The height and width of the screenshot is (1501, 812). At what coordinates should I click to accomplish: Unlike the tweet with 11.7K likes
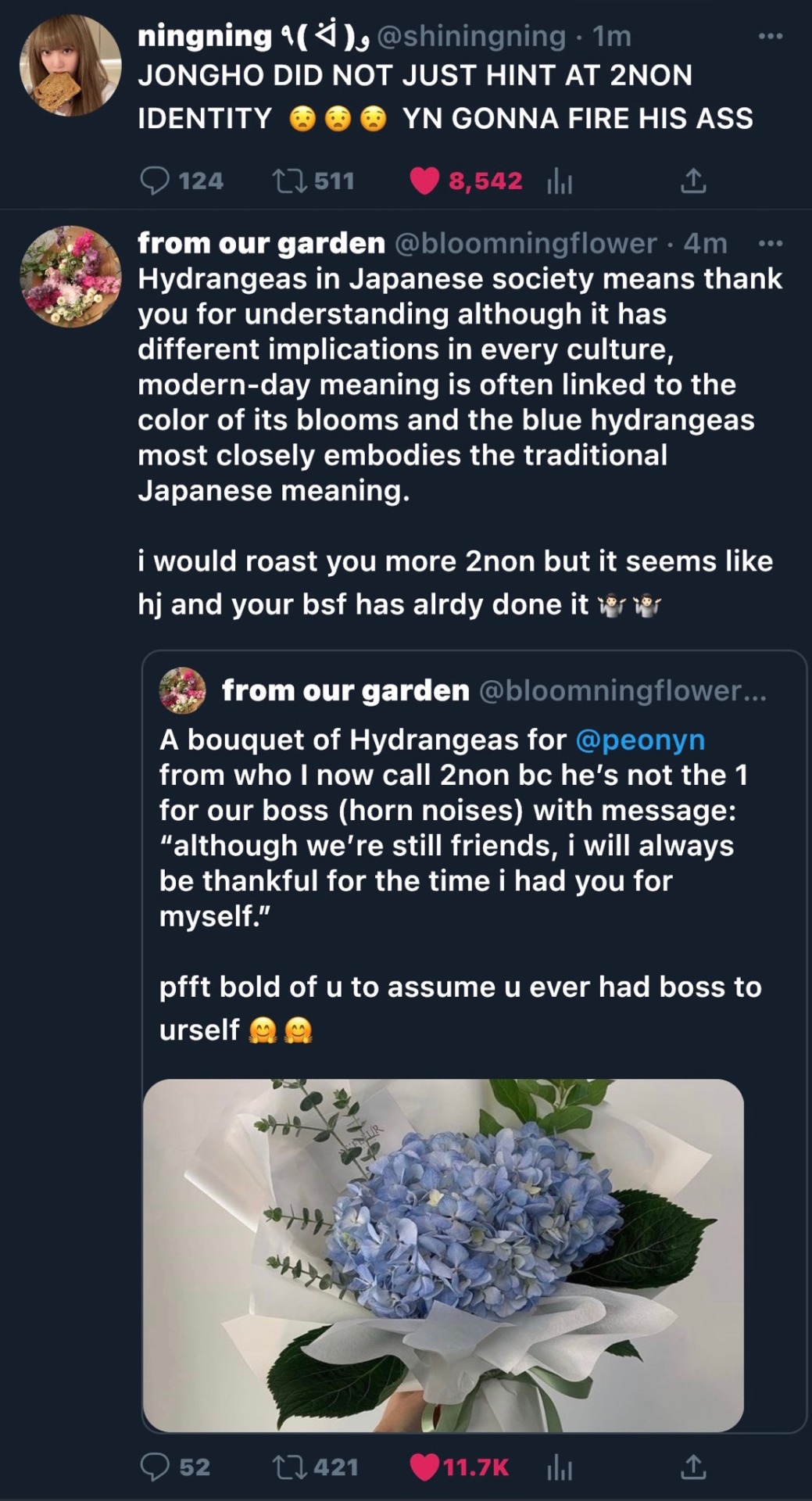[x=425, y=1467]
